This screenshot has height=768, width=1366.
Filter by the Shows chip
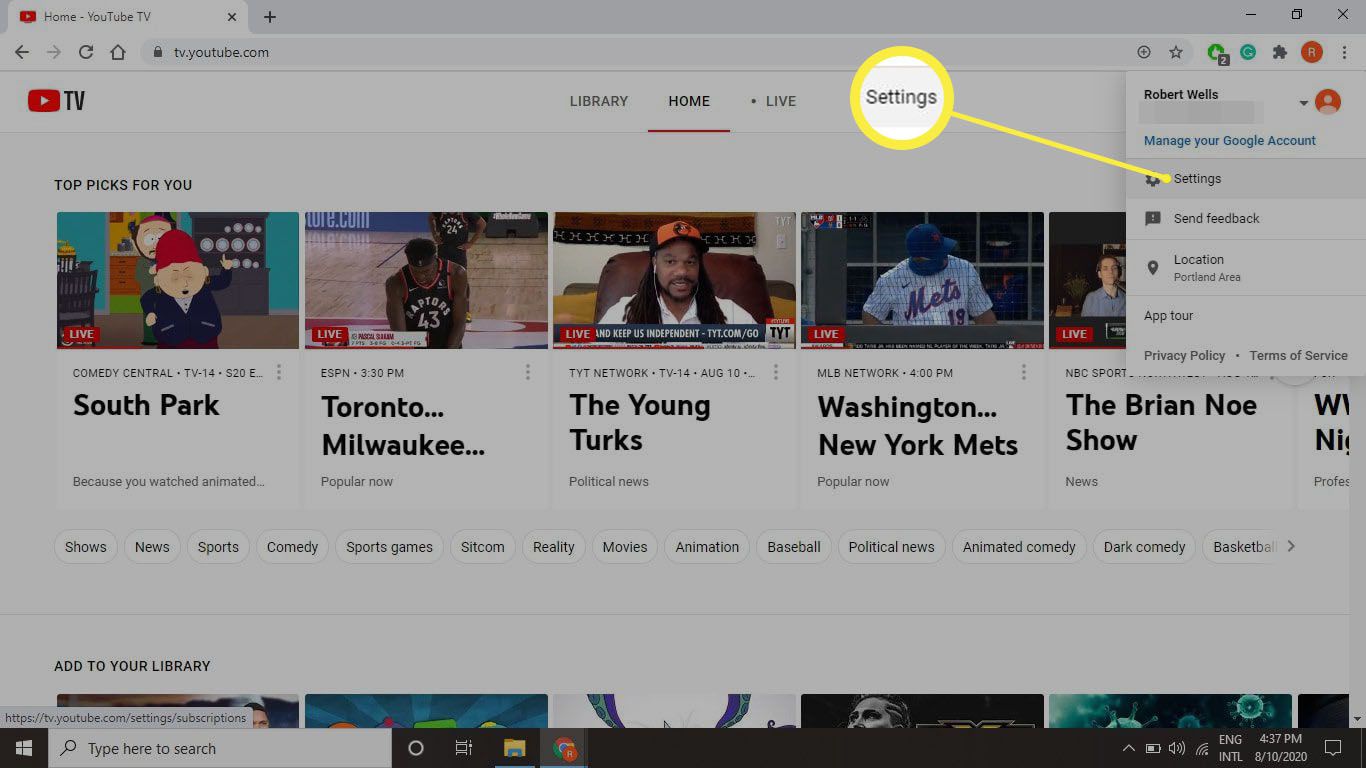pyautogui.click(x=86, y=547)
